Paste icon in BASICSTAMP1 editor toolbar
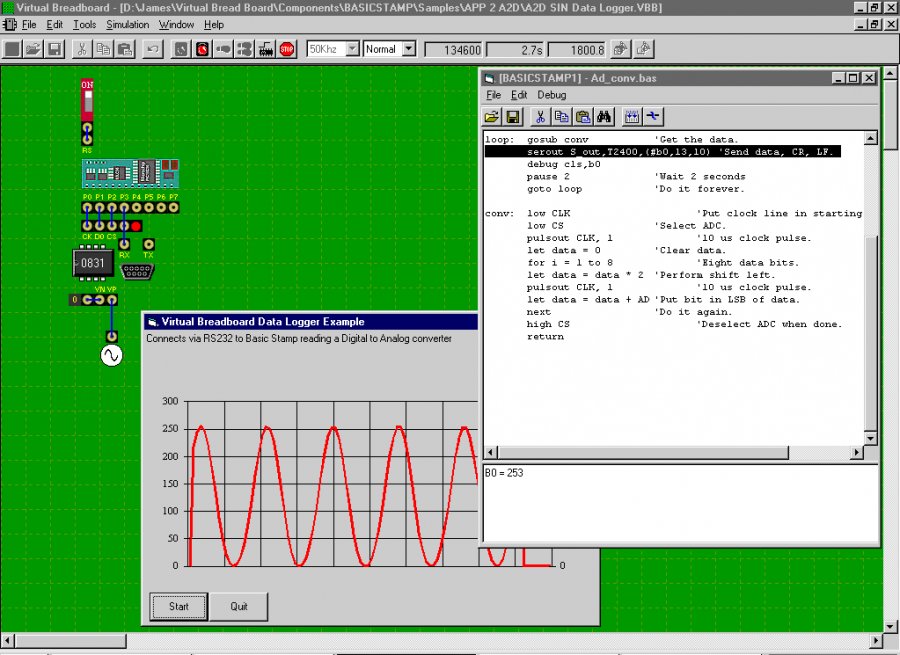 583,117
